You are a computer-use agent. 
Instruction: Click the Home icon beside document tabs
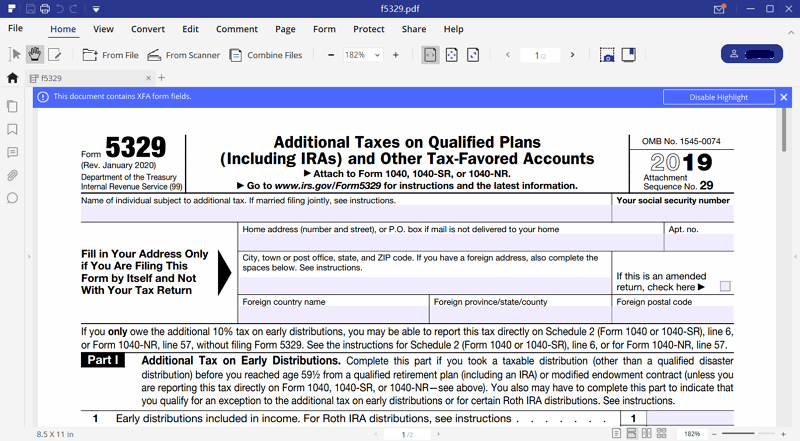(13, 77)
